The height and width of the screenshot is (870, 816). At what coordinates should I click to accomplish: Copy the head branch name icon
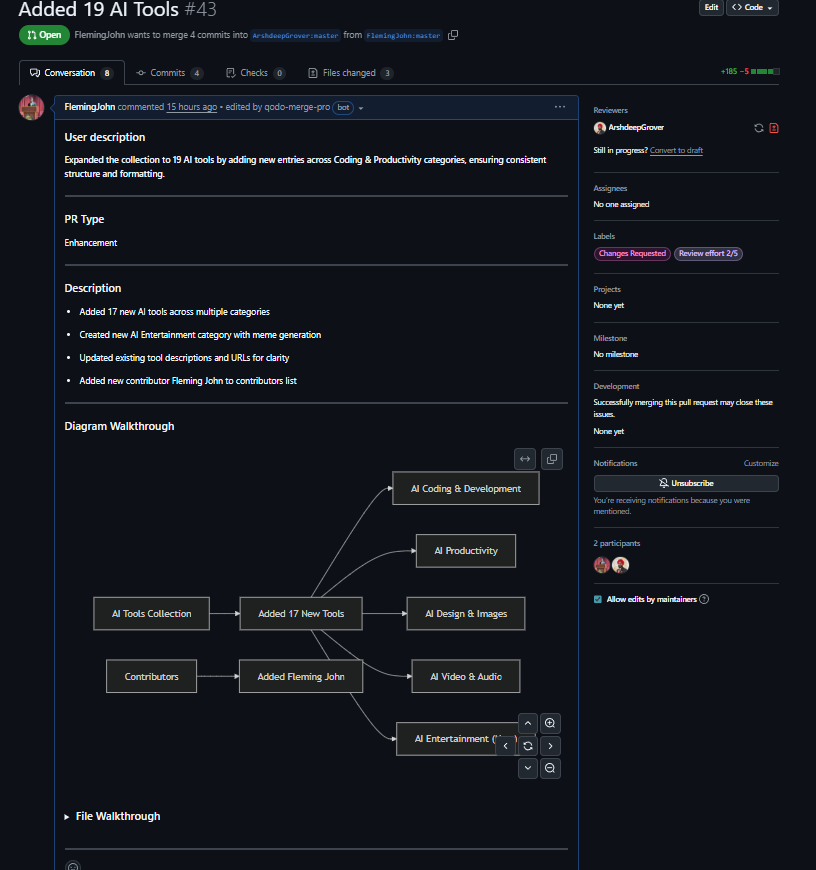tap(453, 35)
